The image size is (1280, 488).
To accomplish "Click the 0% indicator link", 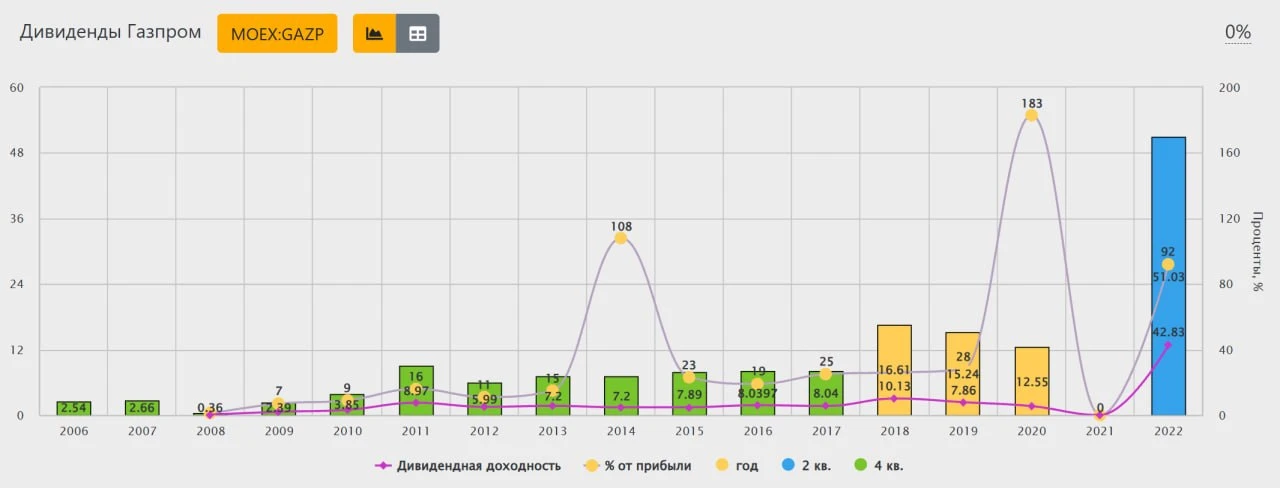I will tap(1238, 32).
